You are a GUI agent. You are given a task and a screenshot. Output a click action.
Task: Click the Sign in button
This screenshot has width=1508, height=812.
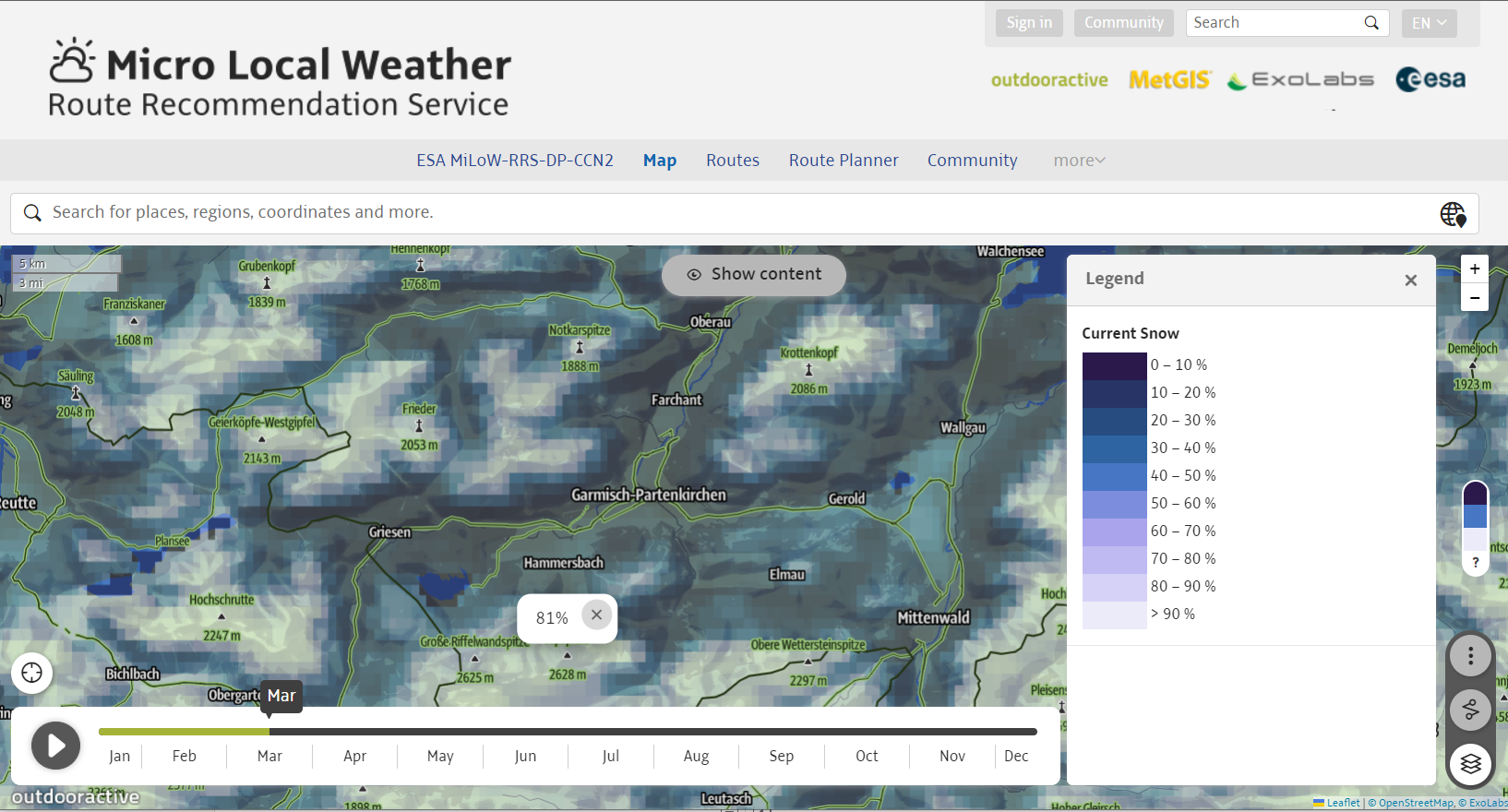click(x=1029, y=23)
